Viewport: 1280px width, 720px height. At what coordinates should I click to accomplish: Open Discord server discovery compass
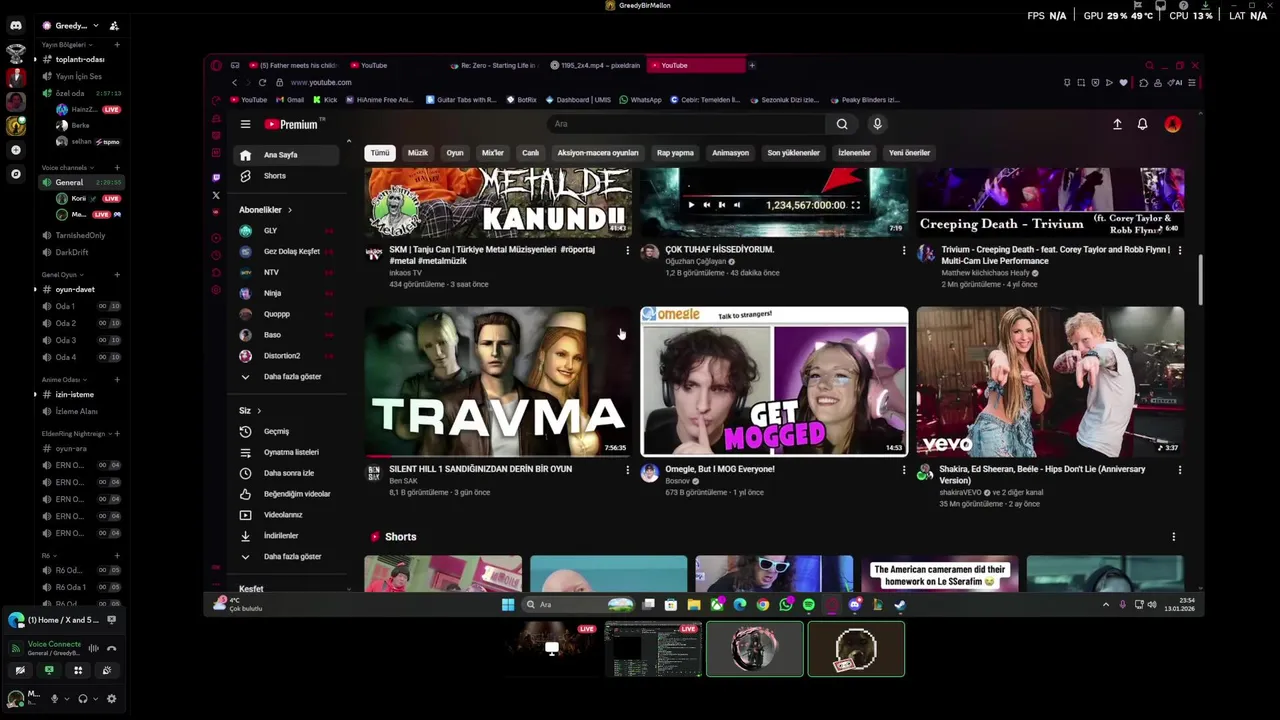point(15,174)
